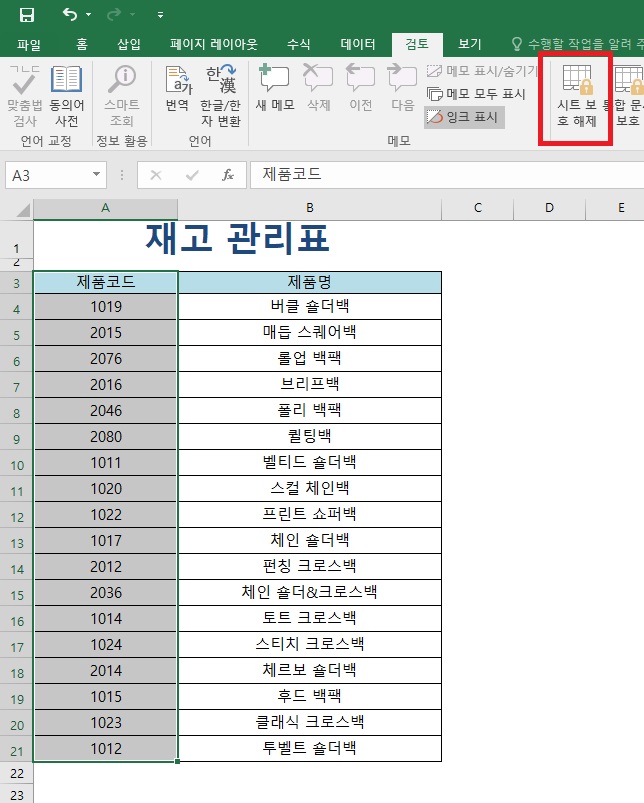Switch to the 홈 ribbon tab

click(82, 44)
